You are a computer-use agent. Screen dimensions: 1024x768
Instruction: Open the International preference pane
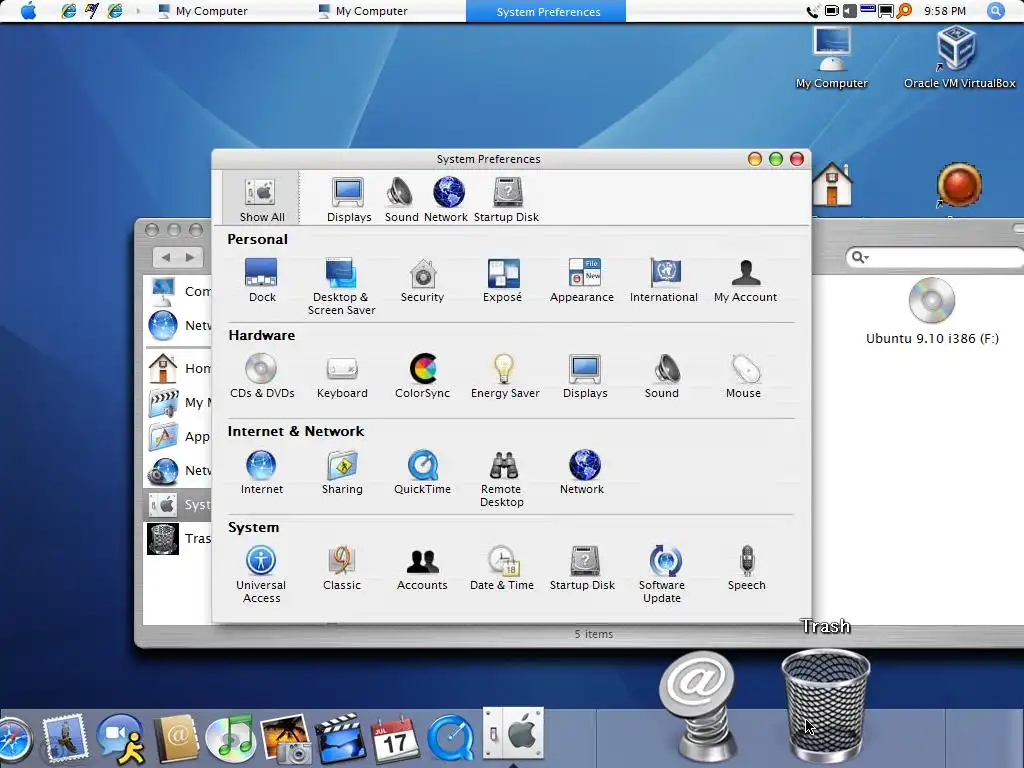point(664,280)
